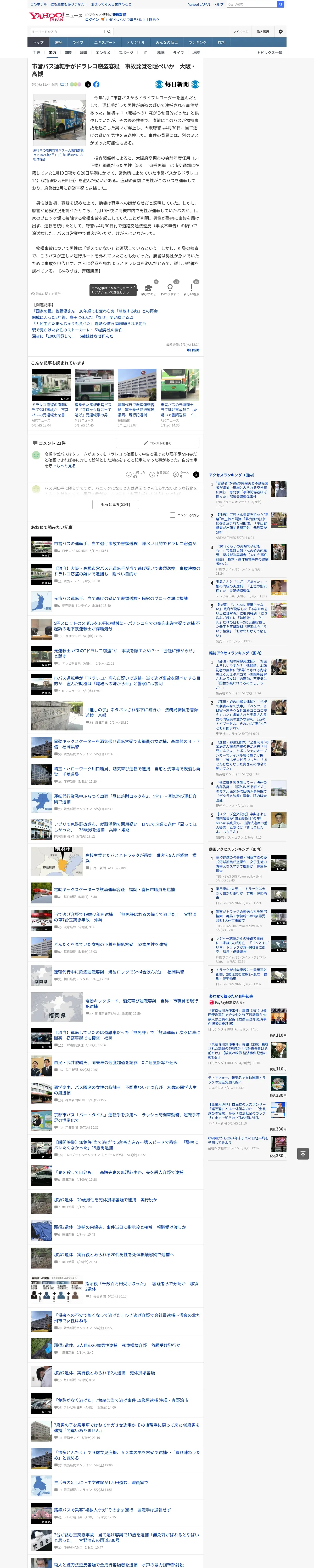Screen dimensions: 314x1568
Task: Click もっと見る(21件) button
Action: [115, 504]
